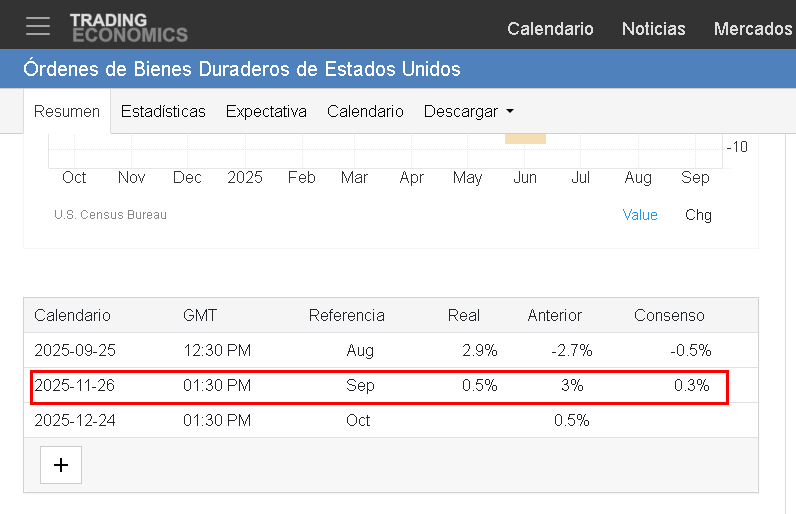Go to the Calendario tab below the title
The image size is (796, 514).
tap(365, 112)
